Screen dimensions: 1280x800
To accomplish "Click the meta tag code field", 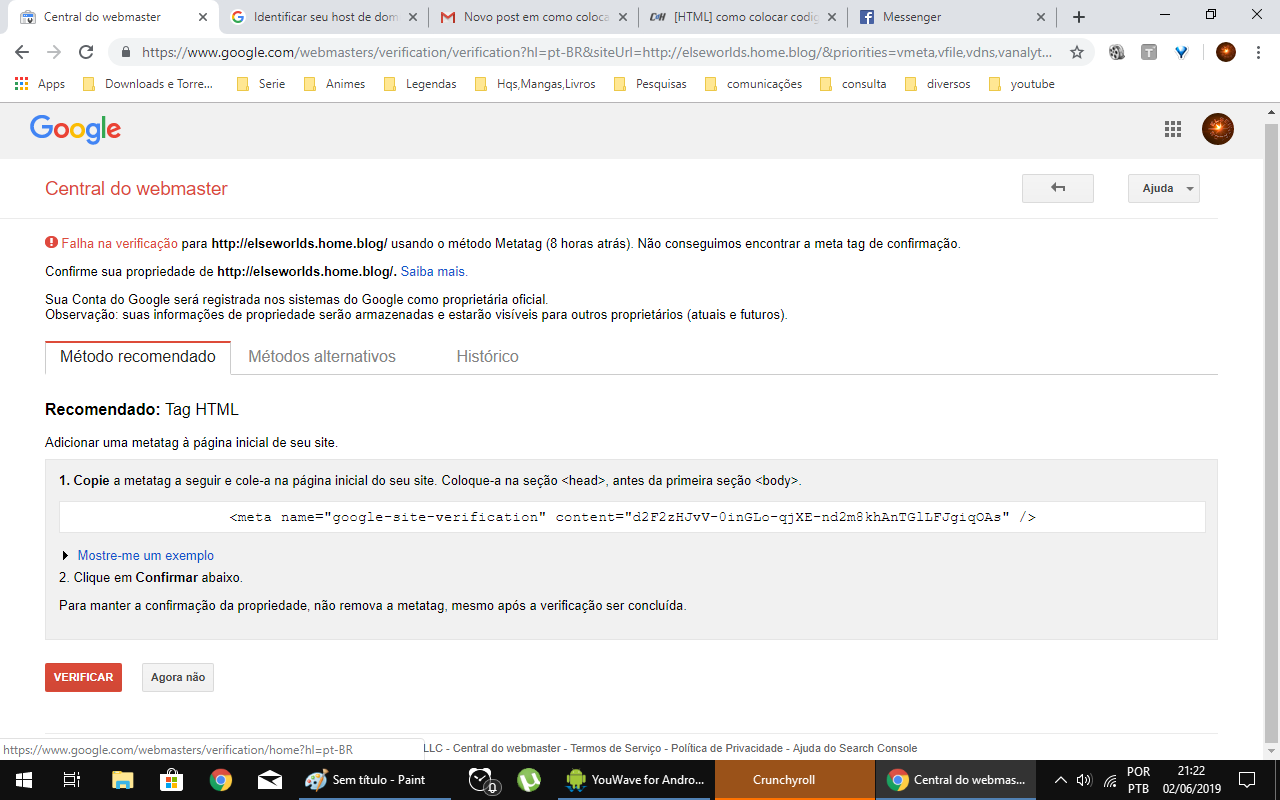I will (632, 517).
